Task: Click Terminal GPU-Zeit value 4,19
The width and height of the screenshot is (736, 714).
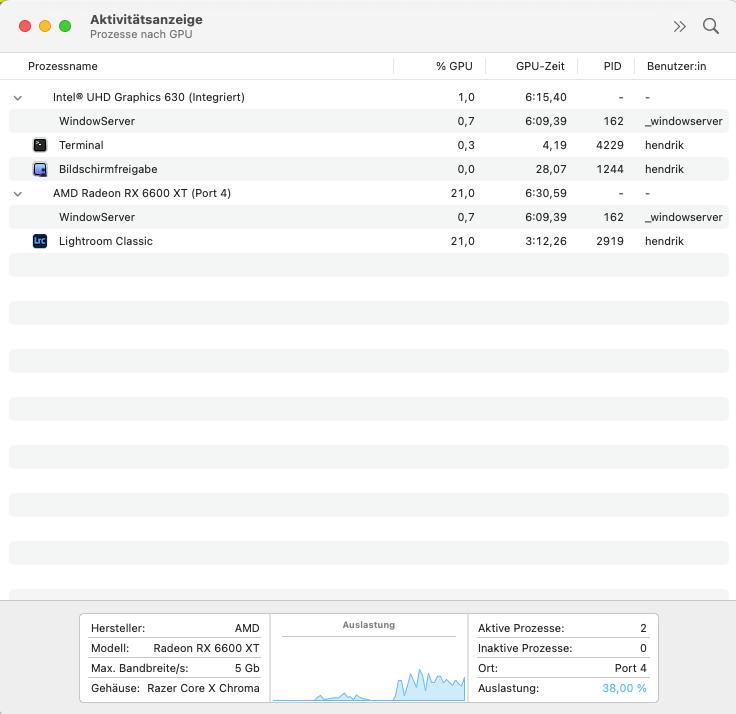Action: pyautogui.click(x=554, y=145)
